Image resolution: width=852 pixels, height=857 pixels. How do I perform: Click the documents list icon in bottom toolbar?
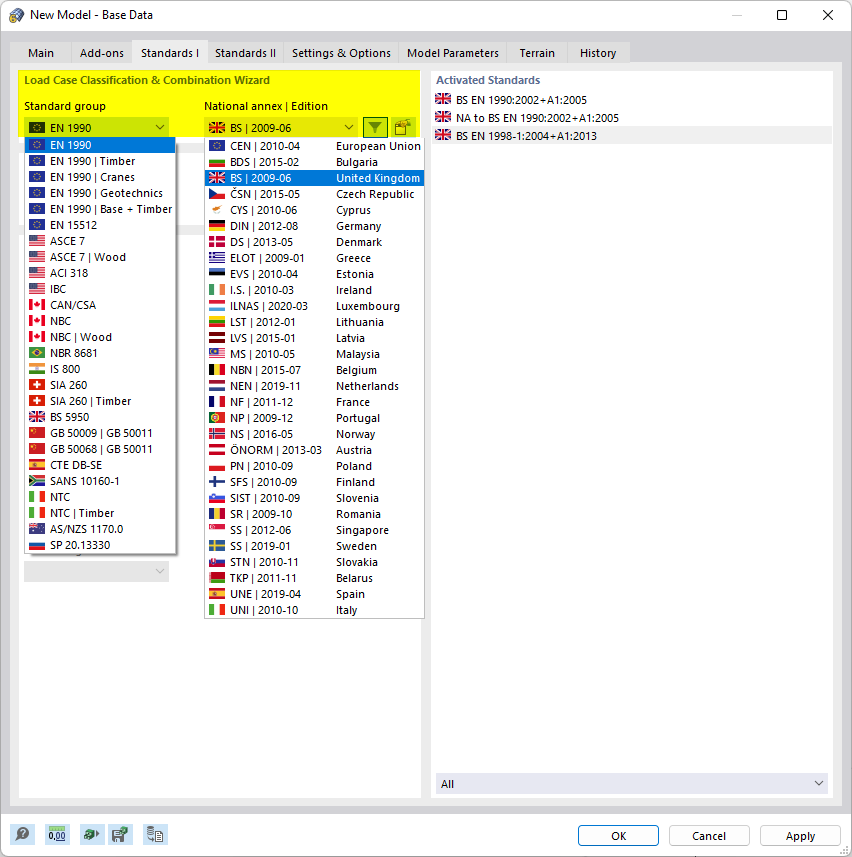pyautogui.click(x=155, y=835)
